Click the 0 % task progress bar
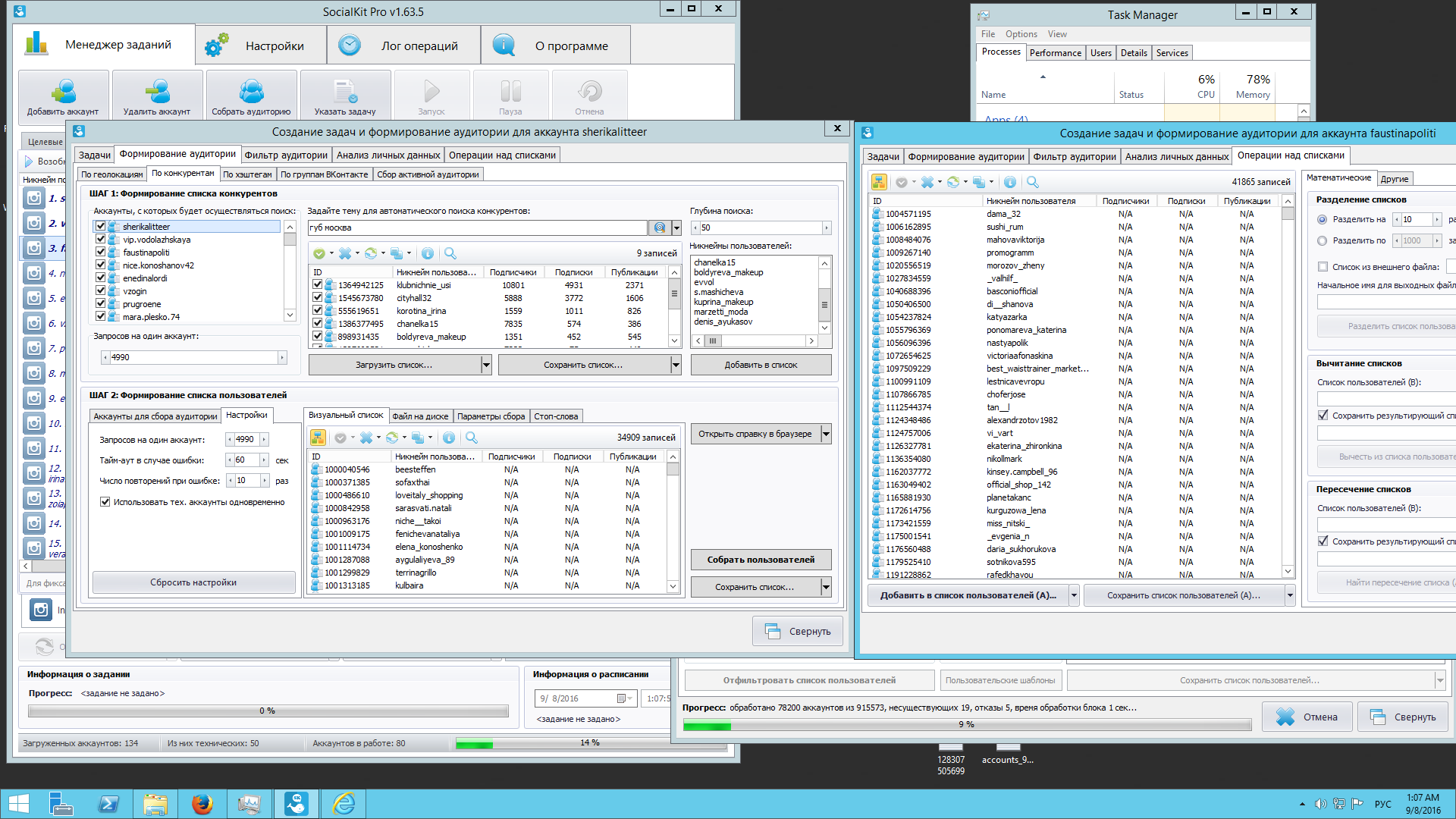This screenshot has width=1456, height=819. tap(268, 711)
